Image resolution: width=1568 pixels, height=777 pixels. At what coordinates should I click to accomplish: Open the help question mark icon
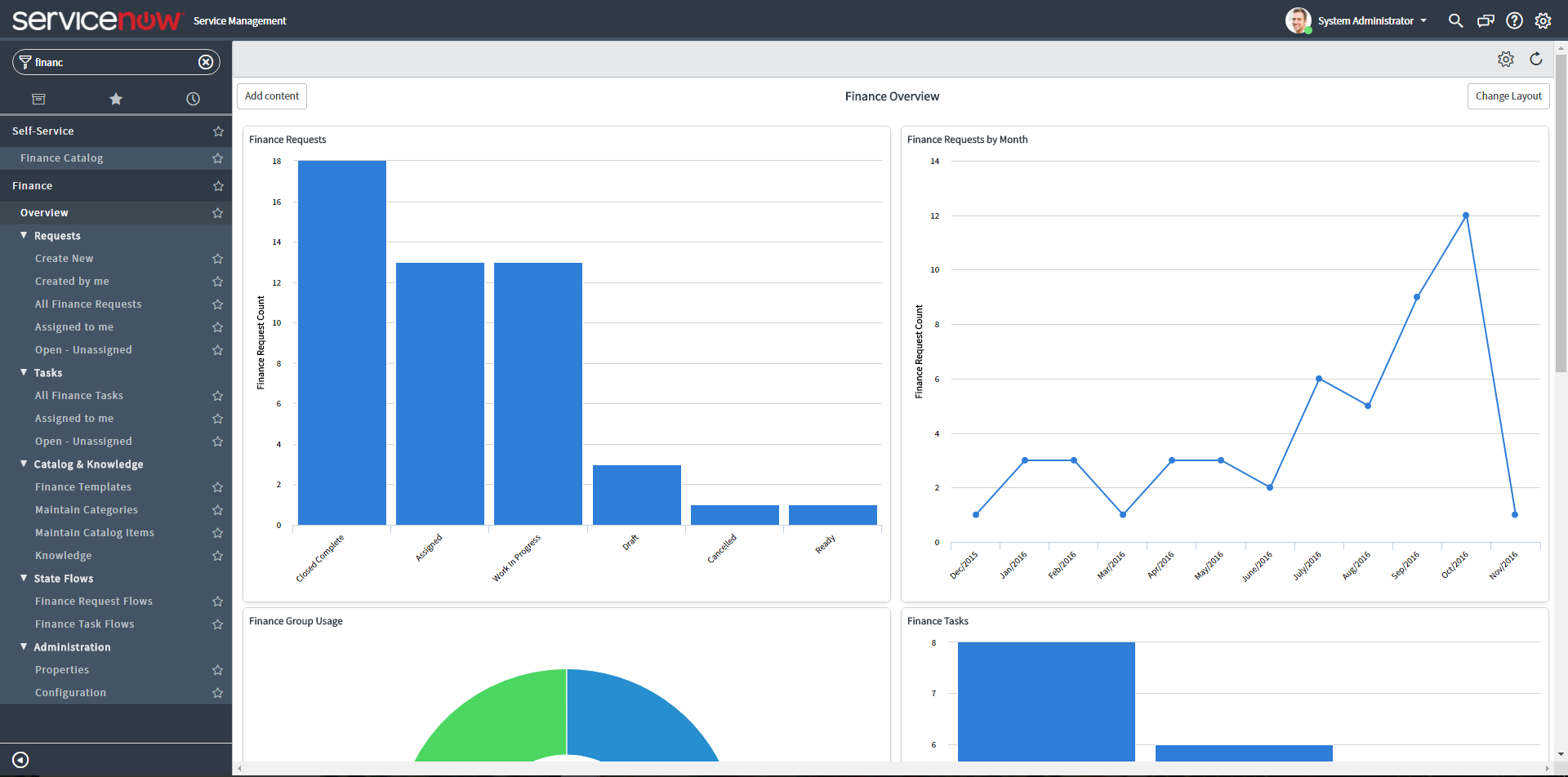(x=1515, y=20)
